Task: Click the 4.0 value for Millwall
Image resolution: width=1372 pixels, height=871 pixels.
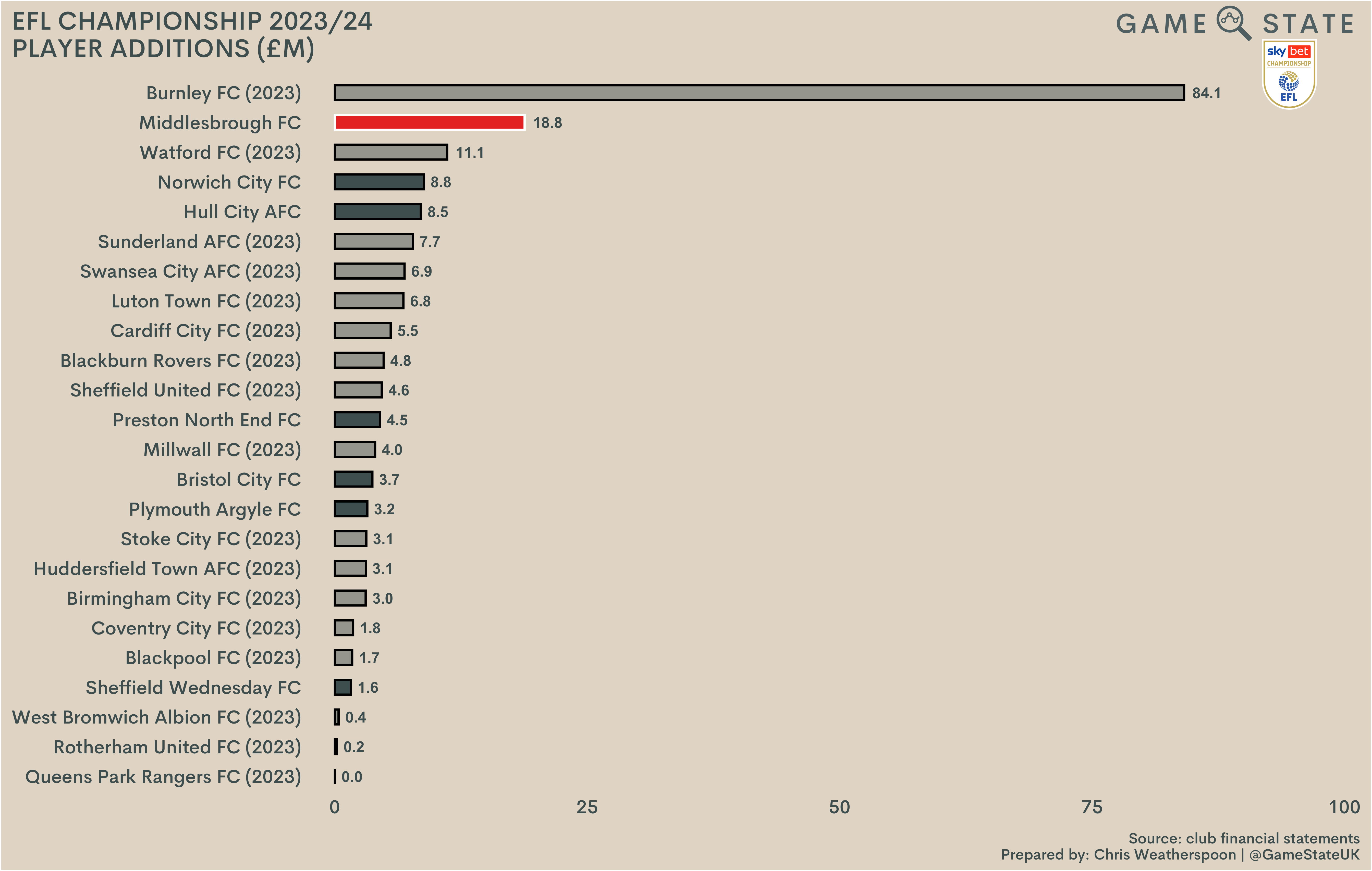Action: click(x=392, y=450)
